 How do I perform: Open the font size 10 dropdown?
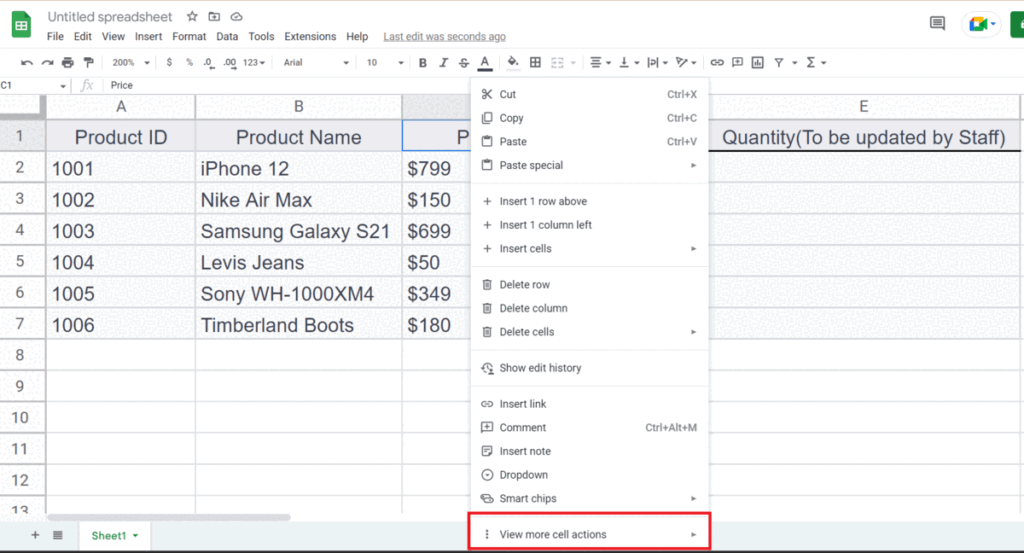point(385,63)
